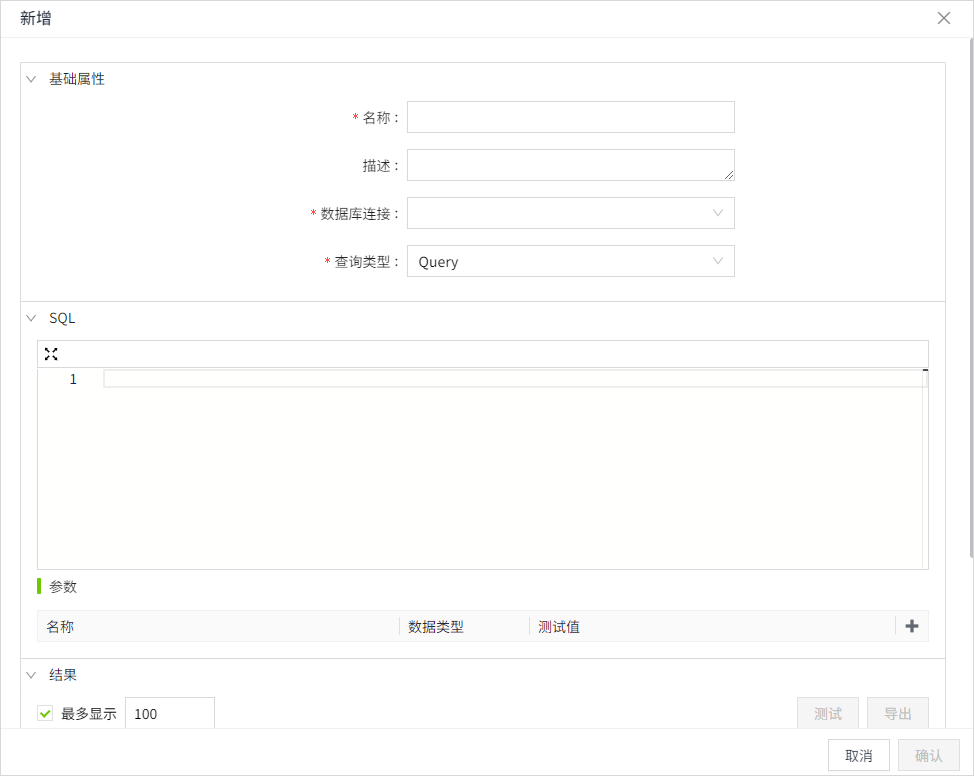Collapse the 结果 section
974x776 pixels.
[x=31, y=675]
